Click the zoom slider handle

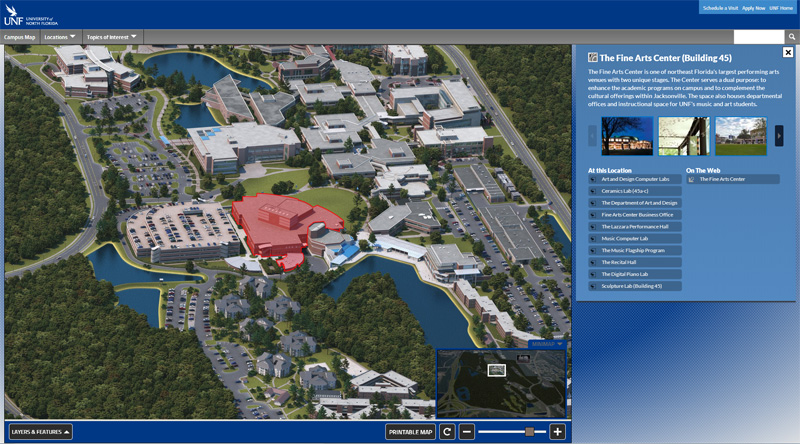tap(529, 432)
